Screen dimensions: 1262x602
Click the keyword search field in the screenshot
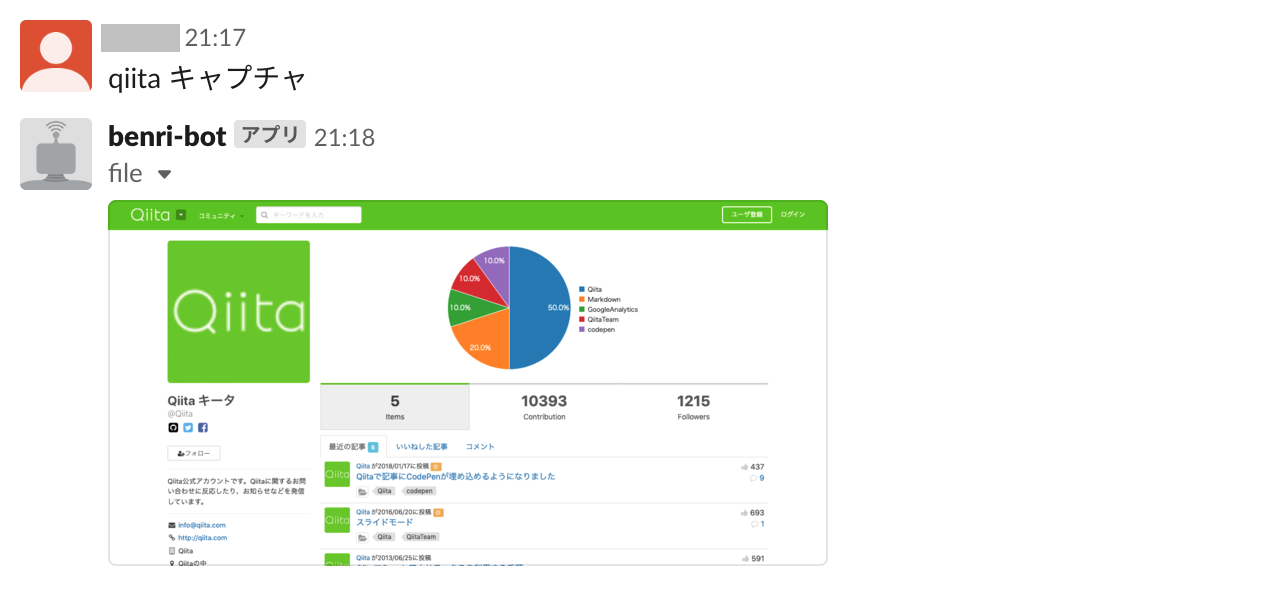(309, 215)
